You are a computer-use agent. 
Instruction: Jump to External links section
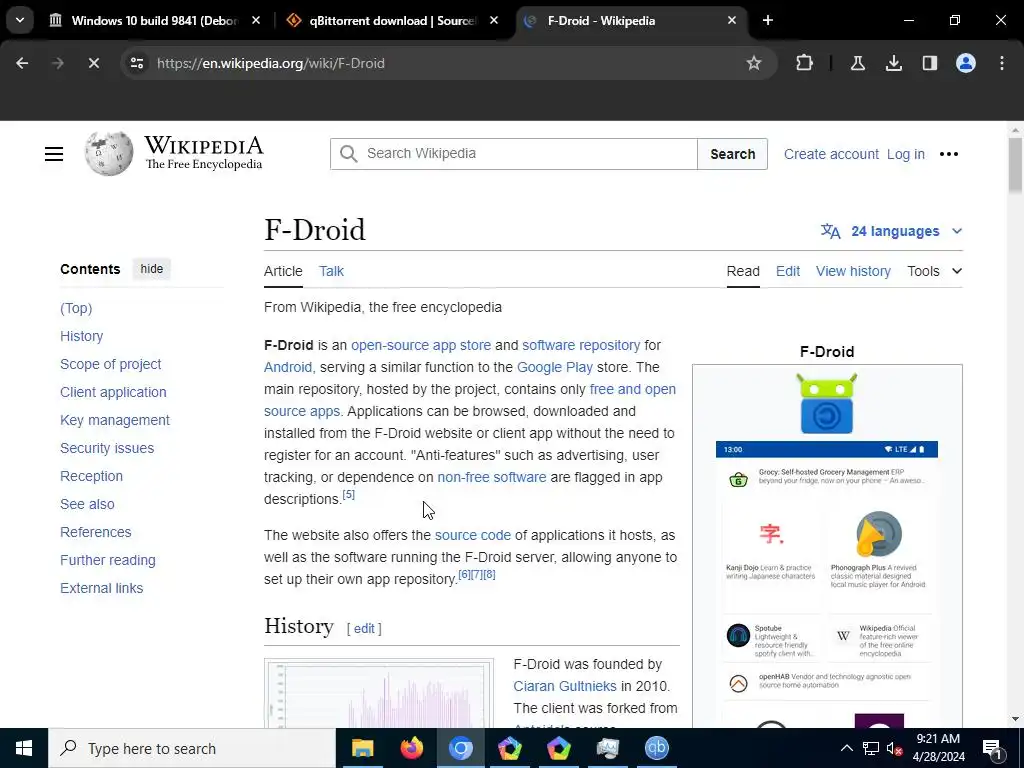pos(101,588)
